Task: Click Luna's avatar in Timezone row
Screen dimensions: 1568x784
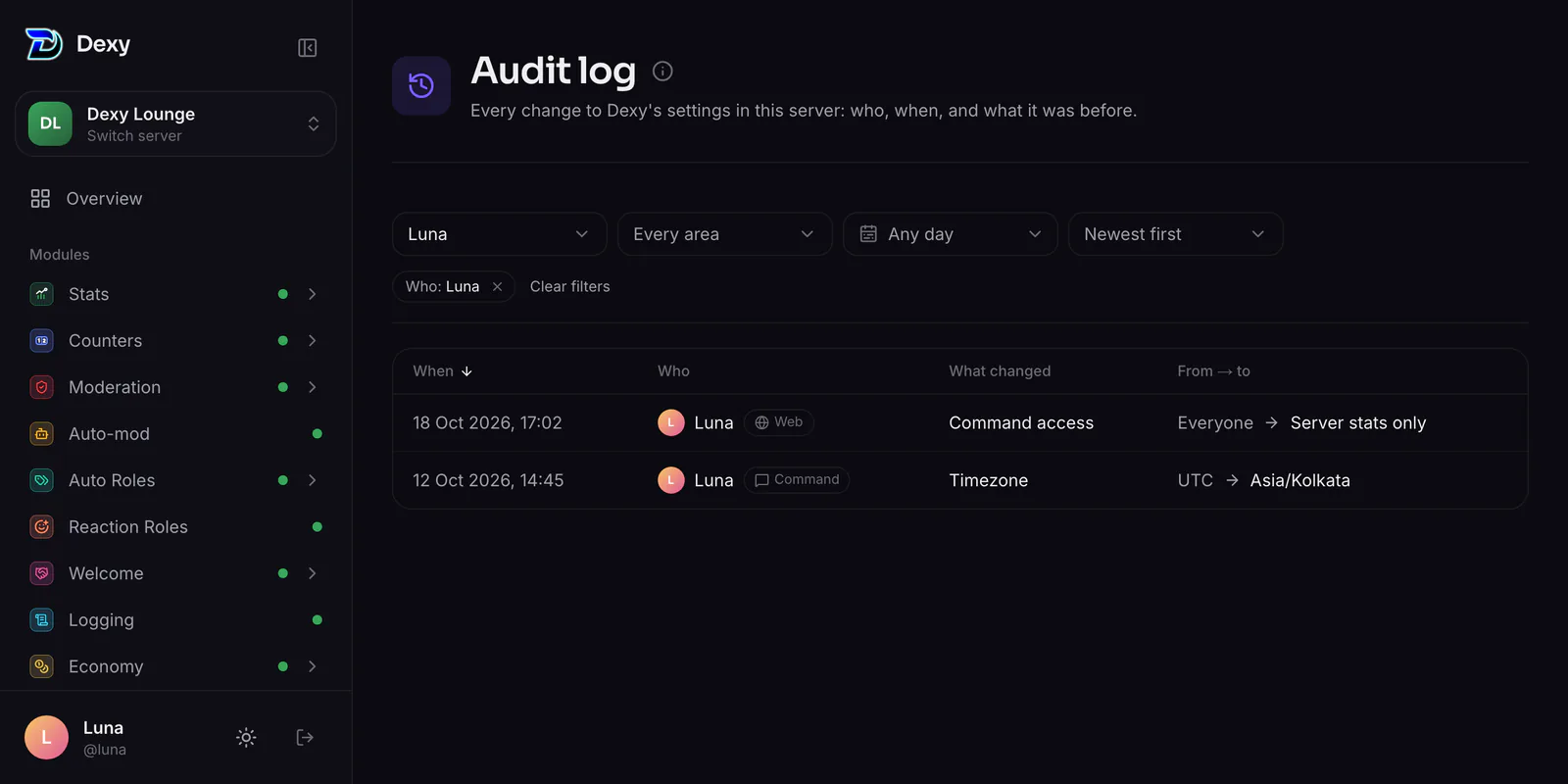Action: click(x=671, y=480)
